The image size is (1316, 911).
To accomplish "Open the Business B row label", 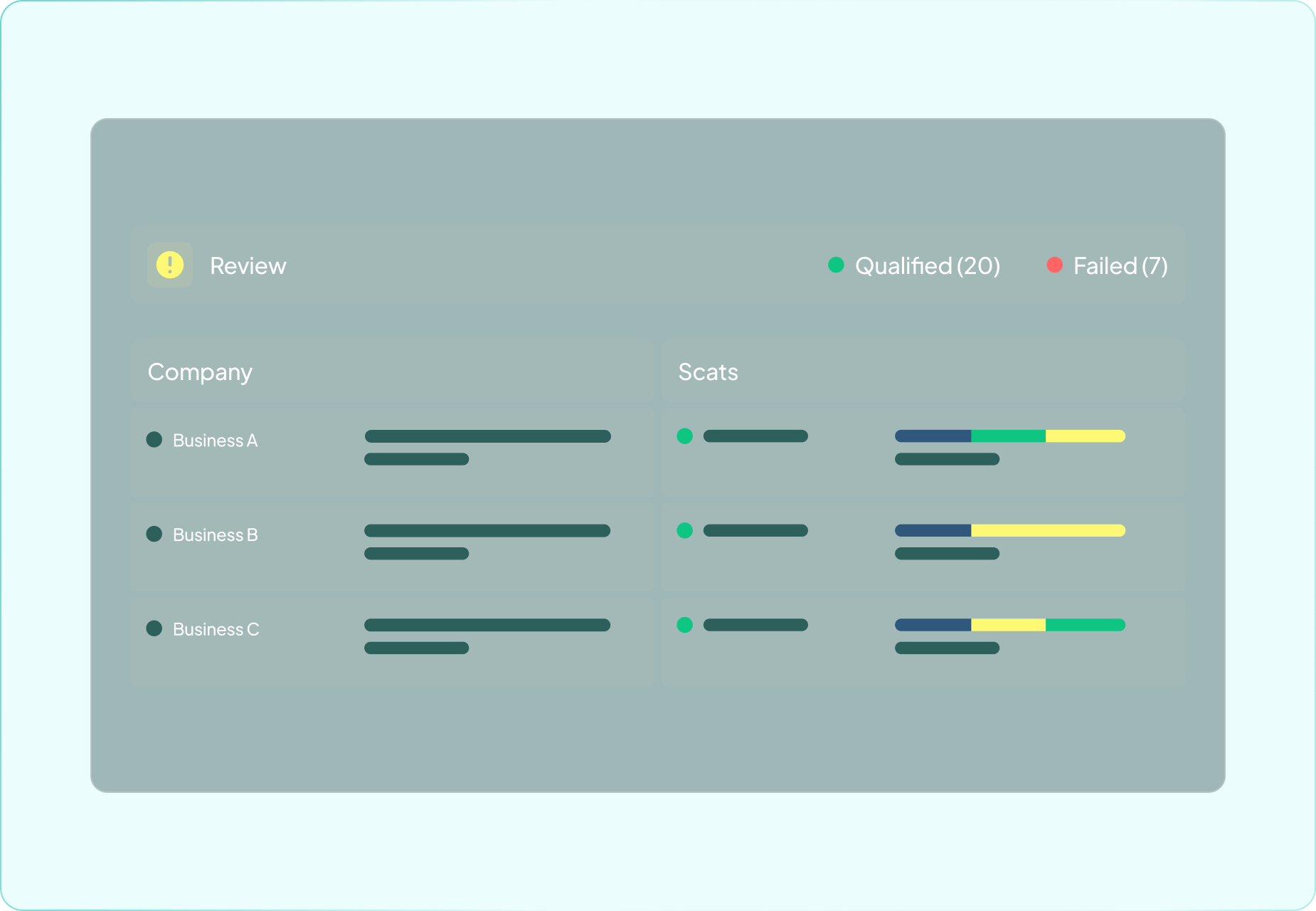I will point(216,535).
